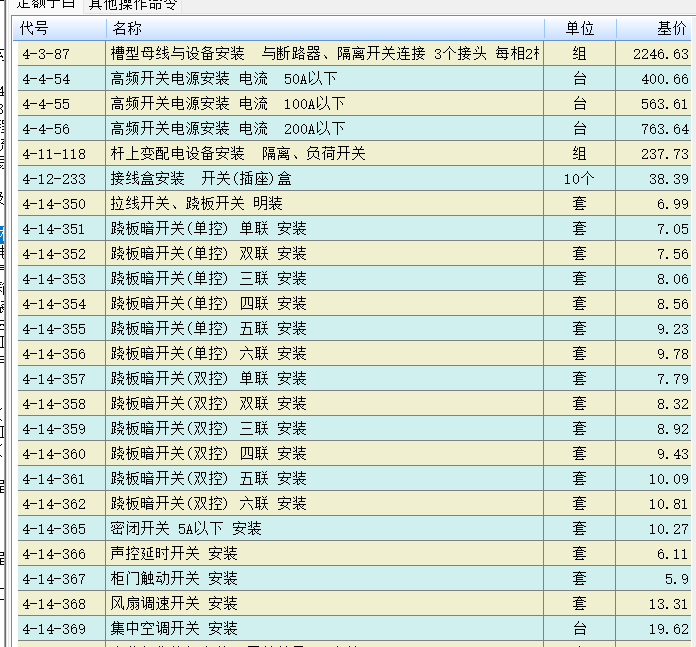Select code cell 4-14-368
Screen dimensions: 696x647
click(x=62, y=604)
